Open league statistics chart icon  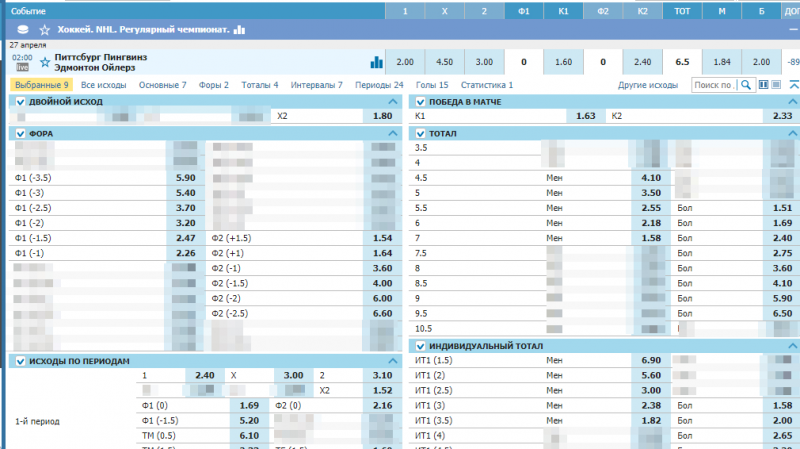pyautogui.click(x=239, y=30)
